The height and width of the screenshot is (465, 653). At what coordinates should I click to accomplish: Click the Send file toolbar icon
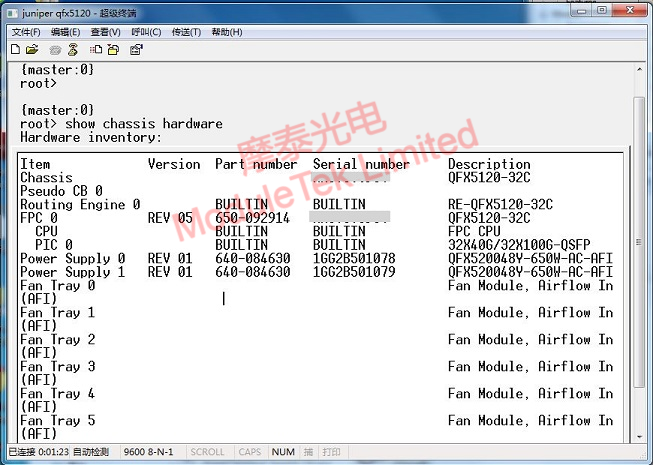[x=96, y=49]
